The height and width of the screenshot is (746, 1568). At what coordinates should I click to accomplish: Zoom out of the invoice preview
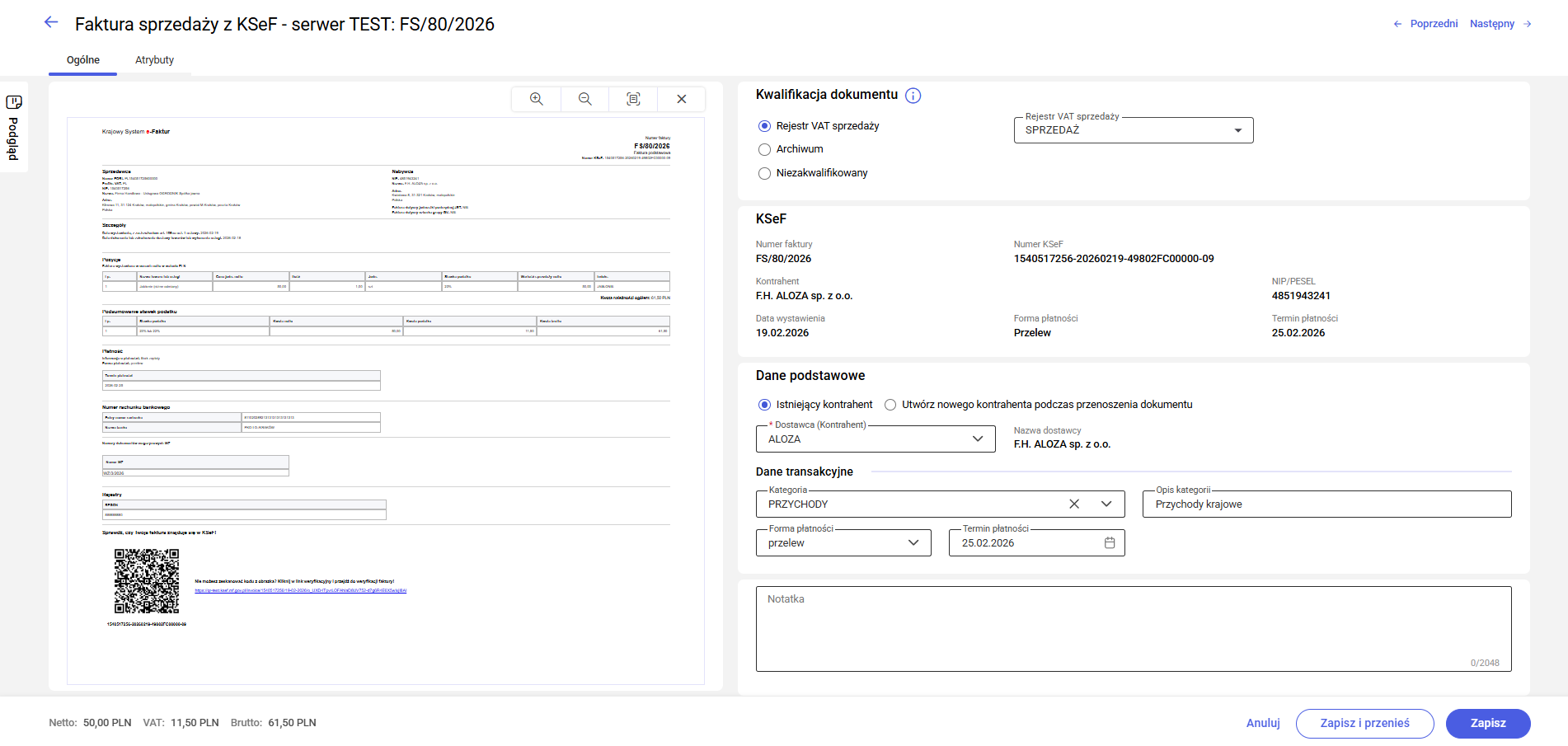pyautogui.click(x=584, y=99)
